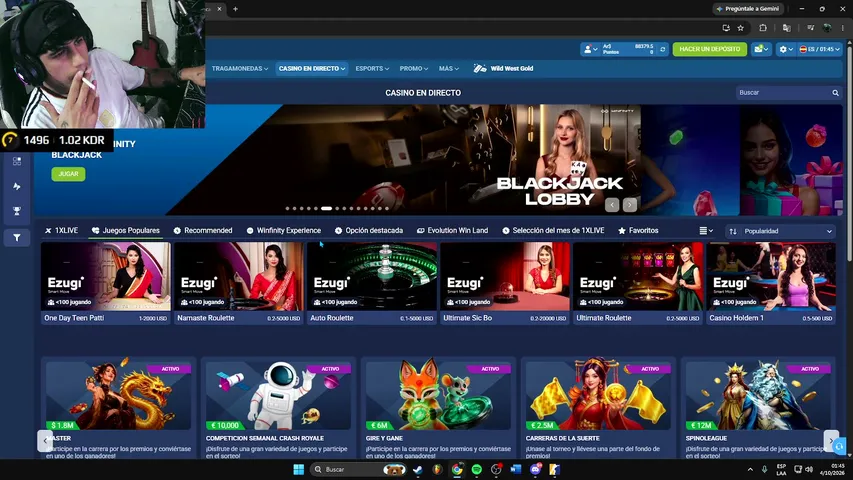Open Carreras de la Suerte tournament card
Screen dimensions: 853x480
598,408
